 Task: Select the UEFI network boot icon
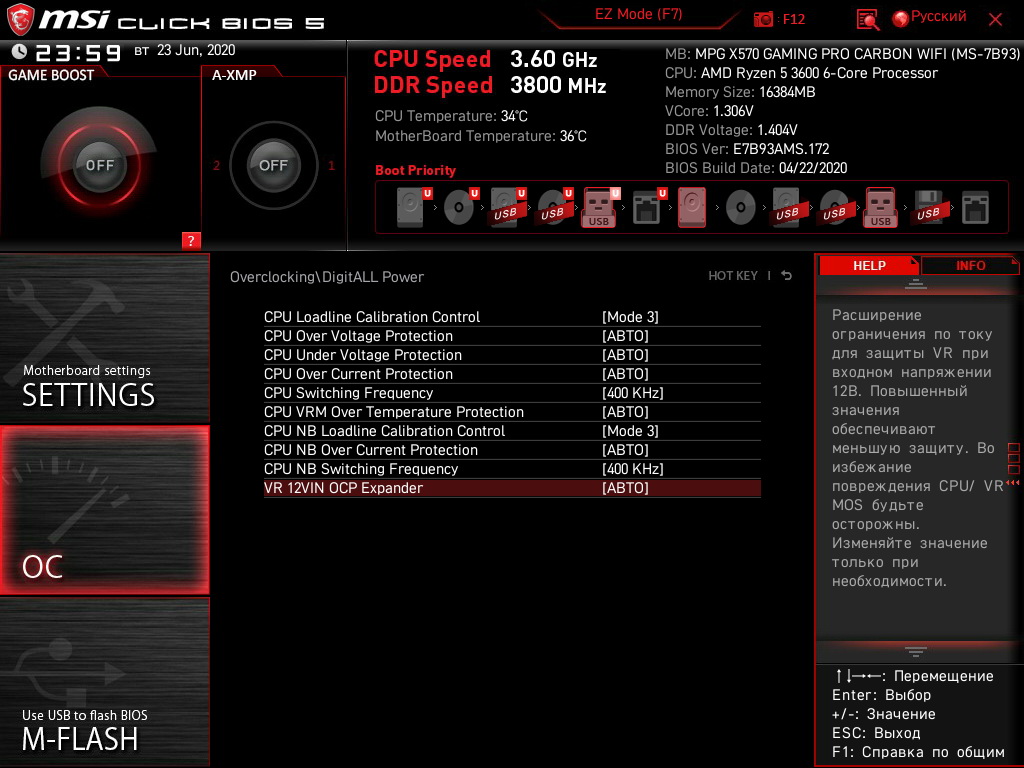649,207
